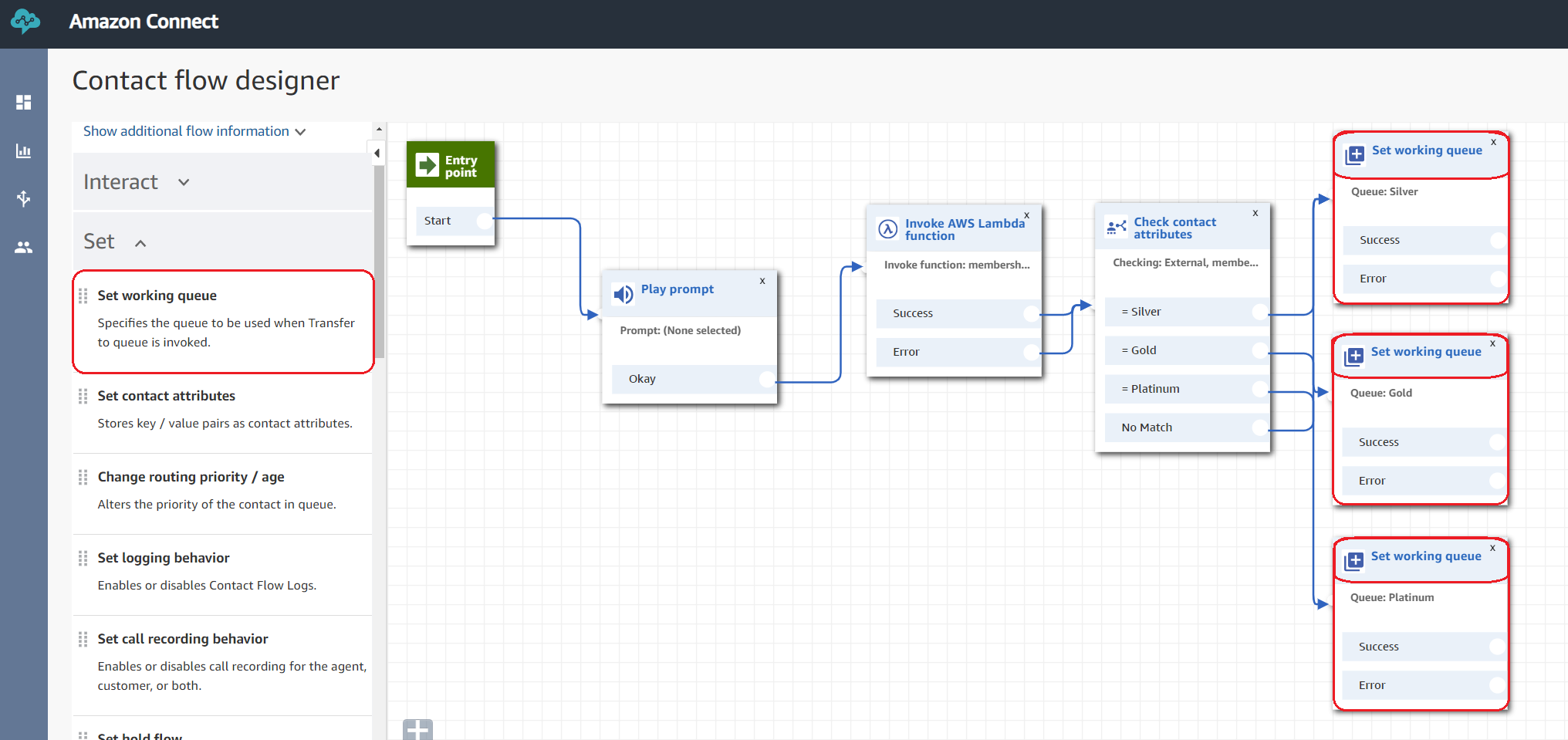Expand Show additional flow information
Image resolution: width=1568 pixels, height=740 pixels.
click(x=194, y=132)
